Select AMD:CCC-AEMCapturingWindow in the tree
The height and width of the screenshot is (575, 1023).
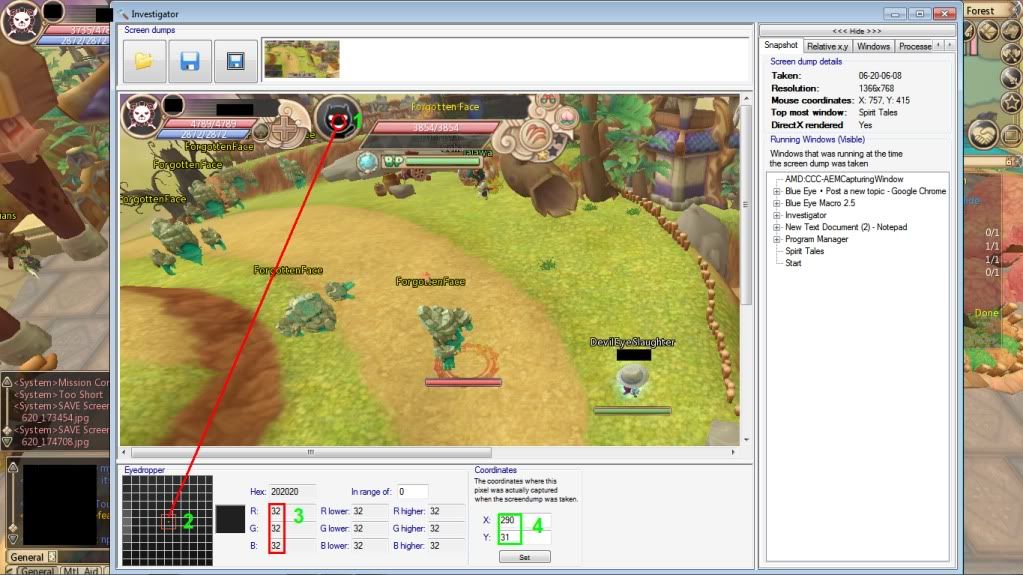click(844, 179)
